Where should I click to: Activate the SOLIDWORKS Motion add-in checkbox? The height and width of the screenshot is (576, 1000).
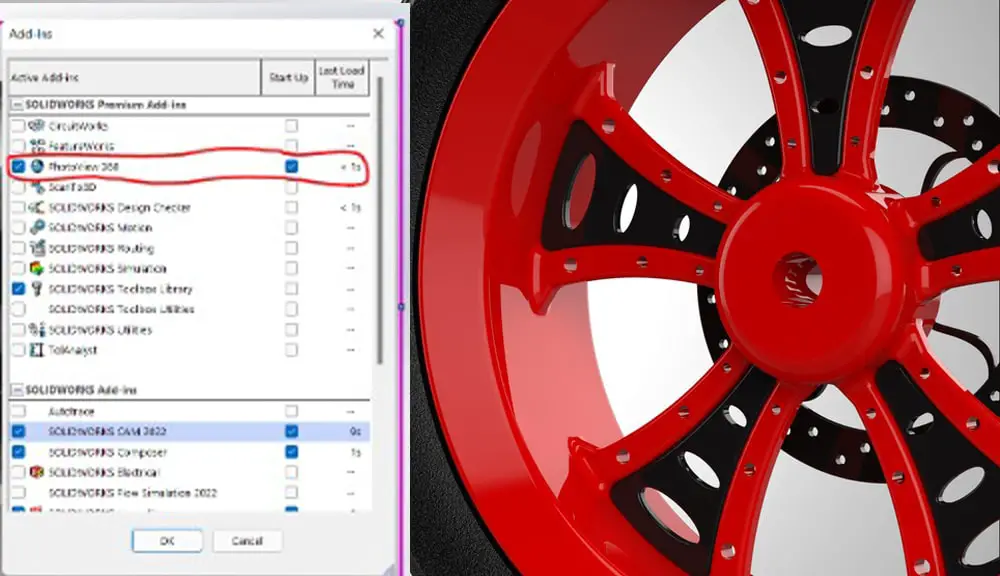tap(18, 228)
